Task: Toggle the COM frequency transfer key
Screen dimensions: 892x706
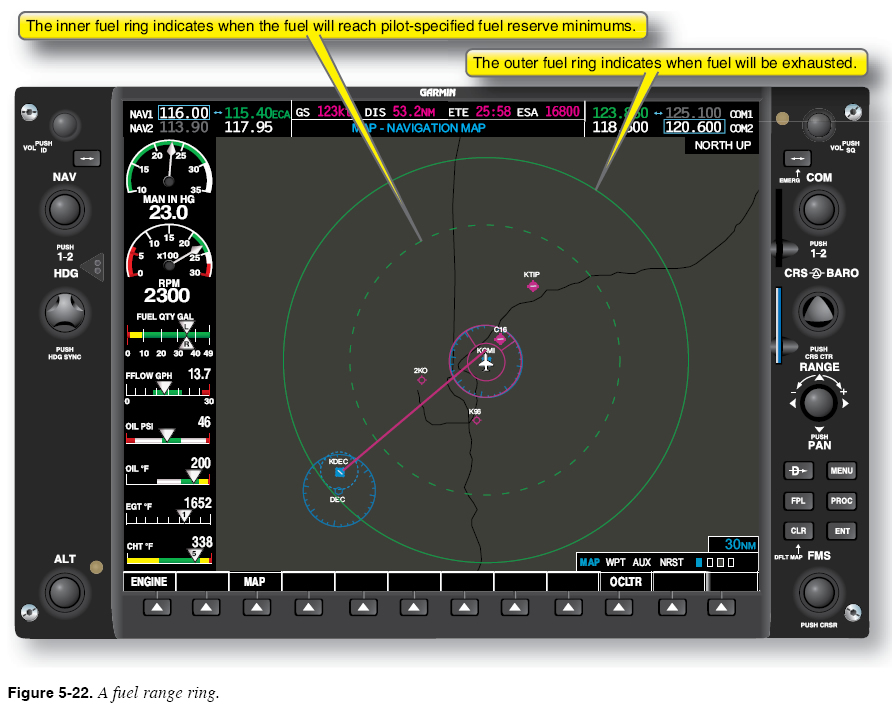Action: 797,158
